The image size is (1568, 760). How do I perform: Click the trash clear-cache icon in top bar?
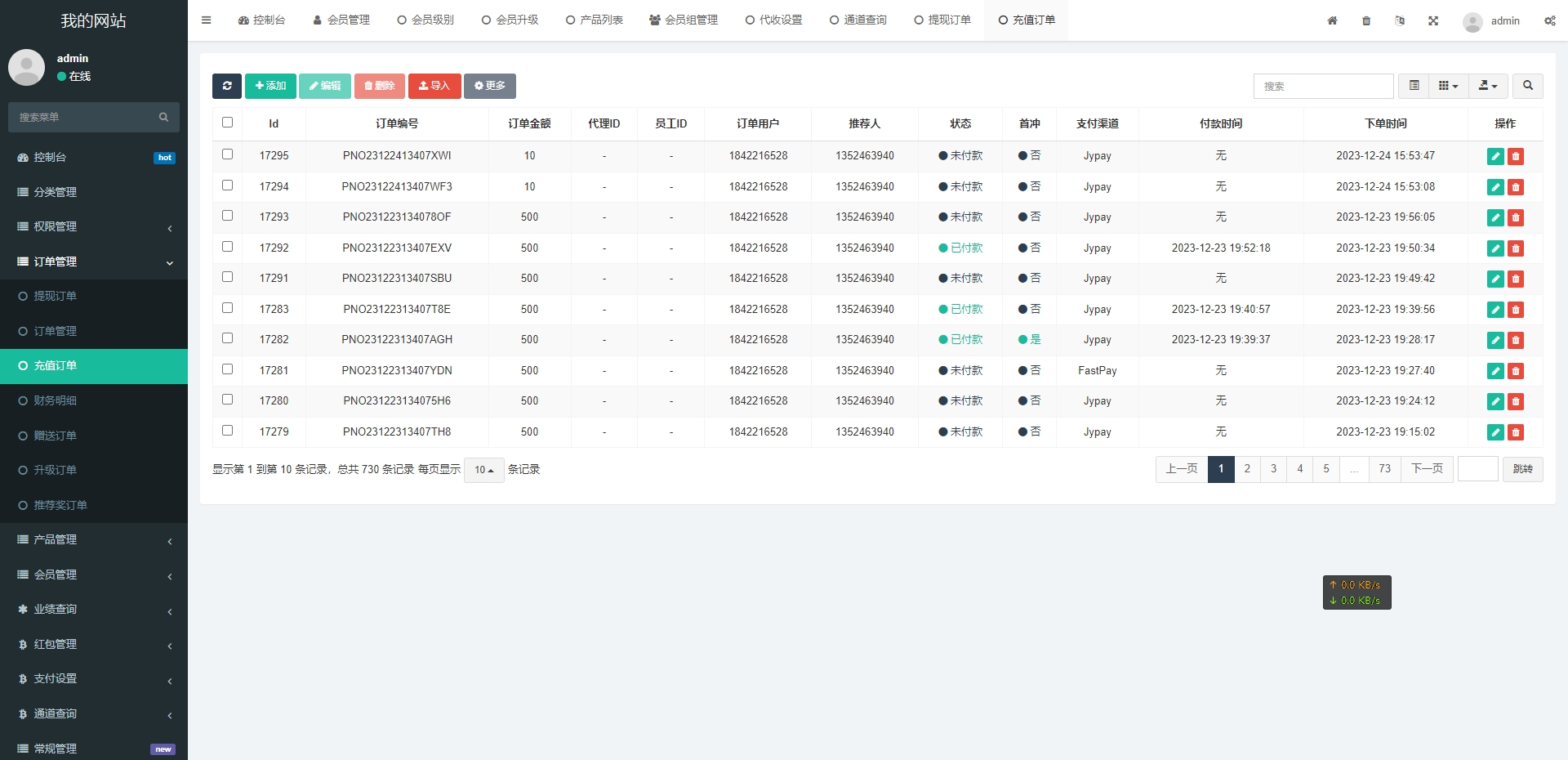pos(1366,20)
